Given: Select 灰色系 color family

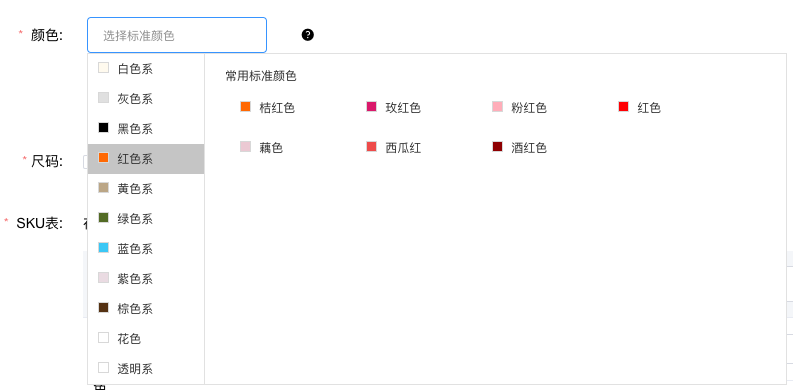Looking at the screenshot, I should tap(146, 99).
